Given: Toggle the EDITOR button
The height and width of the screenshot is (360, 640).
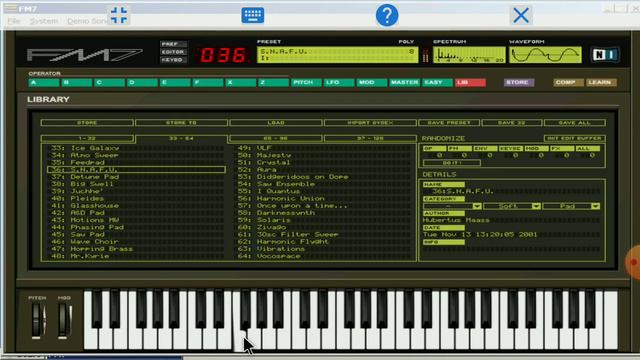Looking at the screenshot, I should (x=173, y=52).
